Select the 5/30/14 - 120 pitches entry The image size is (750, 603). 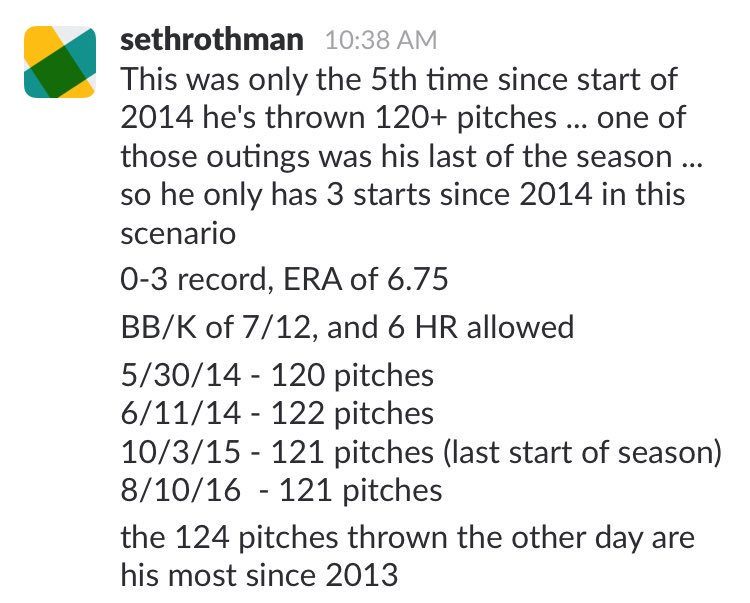277,376
